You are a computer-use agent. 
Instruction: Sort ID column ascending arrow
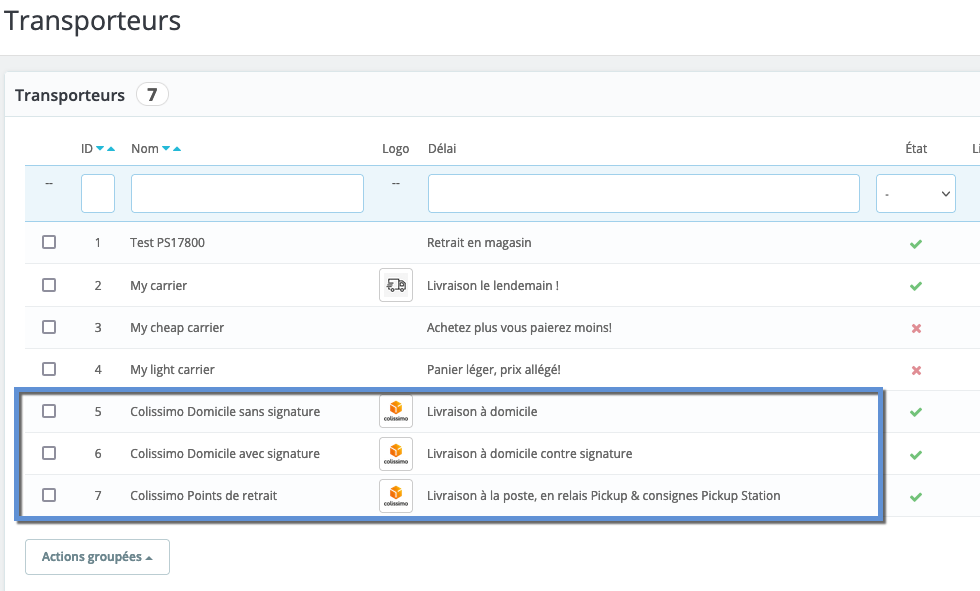(111, 149)
